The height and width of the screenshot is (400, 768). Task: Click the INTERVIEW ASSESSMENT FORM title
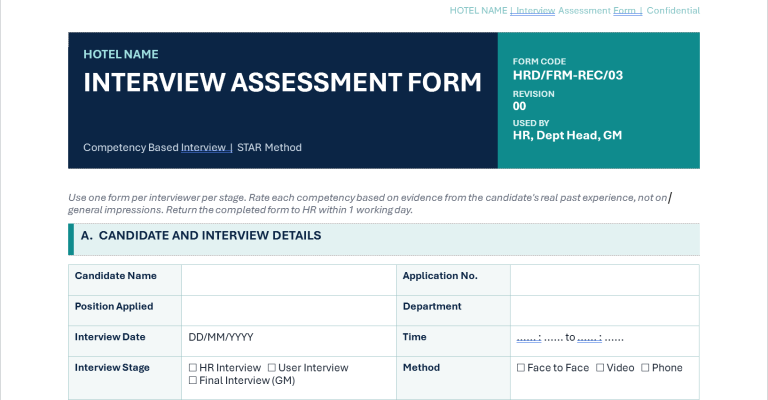click(x=283, y=82)
